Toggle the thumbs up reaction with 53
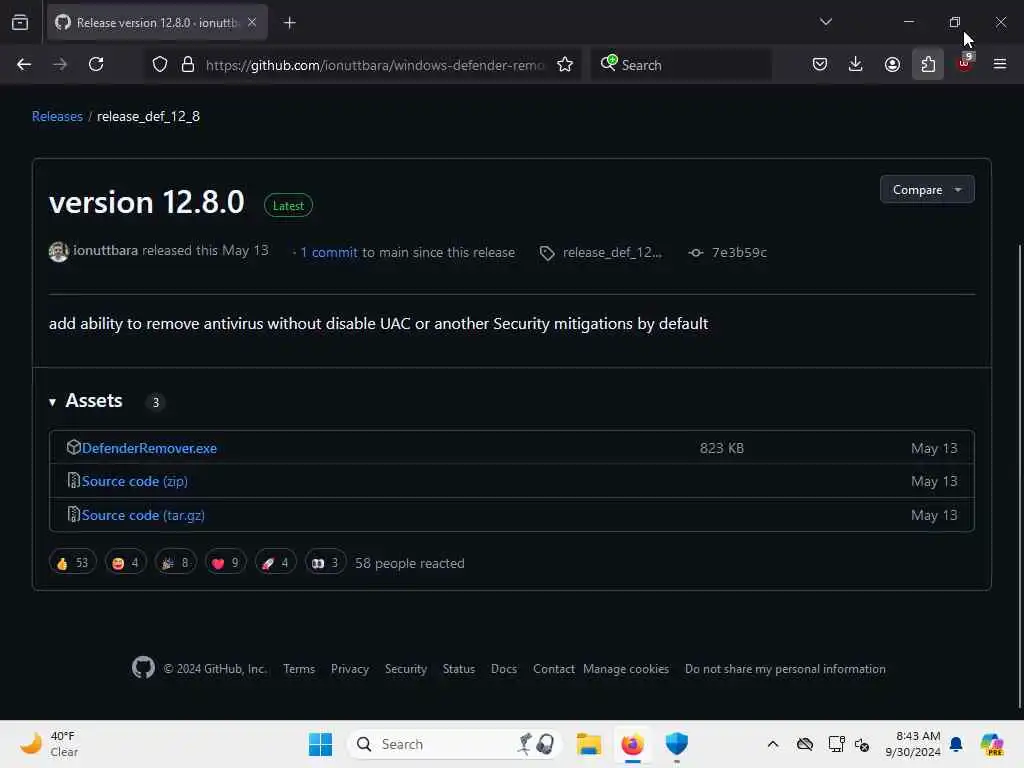 (x=72, y=562)
